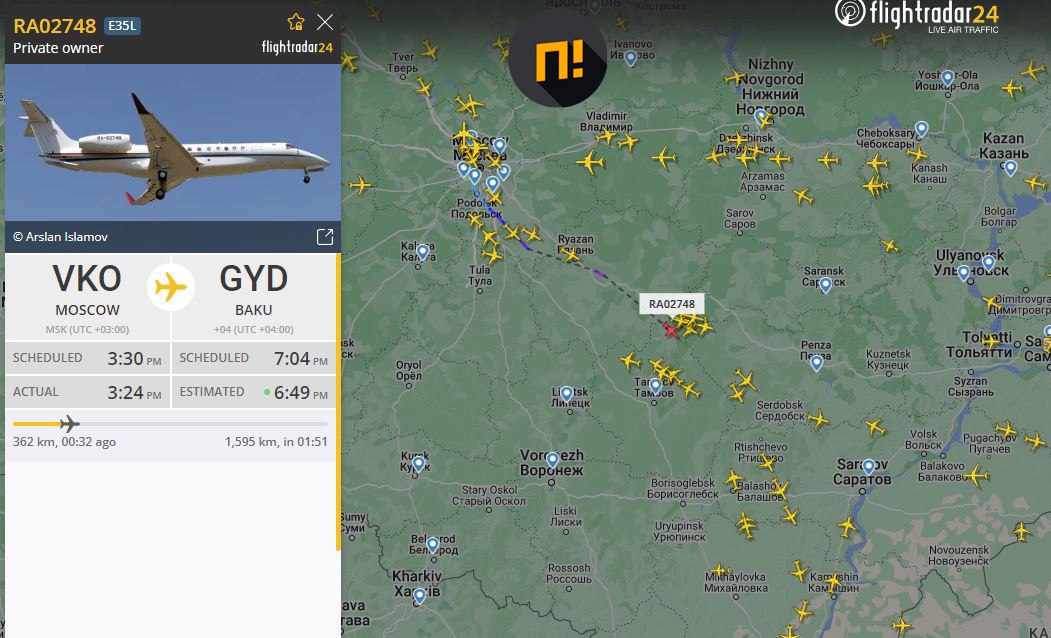Viewport: 1051px width, 638px height.
Task: Open aircraft photo in external link
Action: point(324,237)
